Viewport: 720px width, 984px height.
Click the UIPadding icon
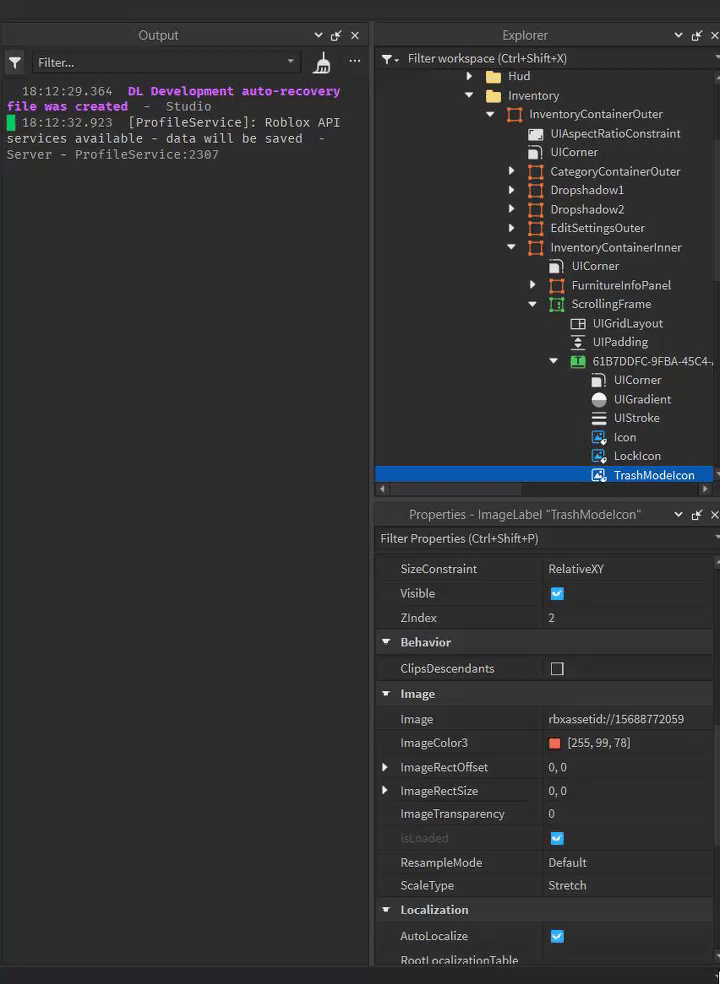tap(578, 343)
